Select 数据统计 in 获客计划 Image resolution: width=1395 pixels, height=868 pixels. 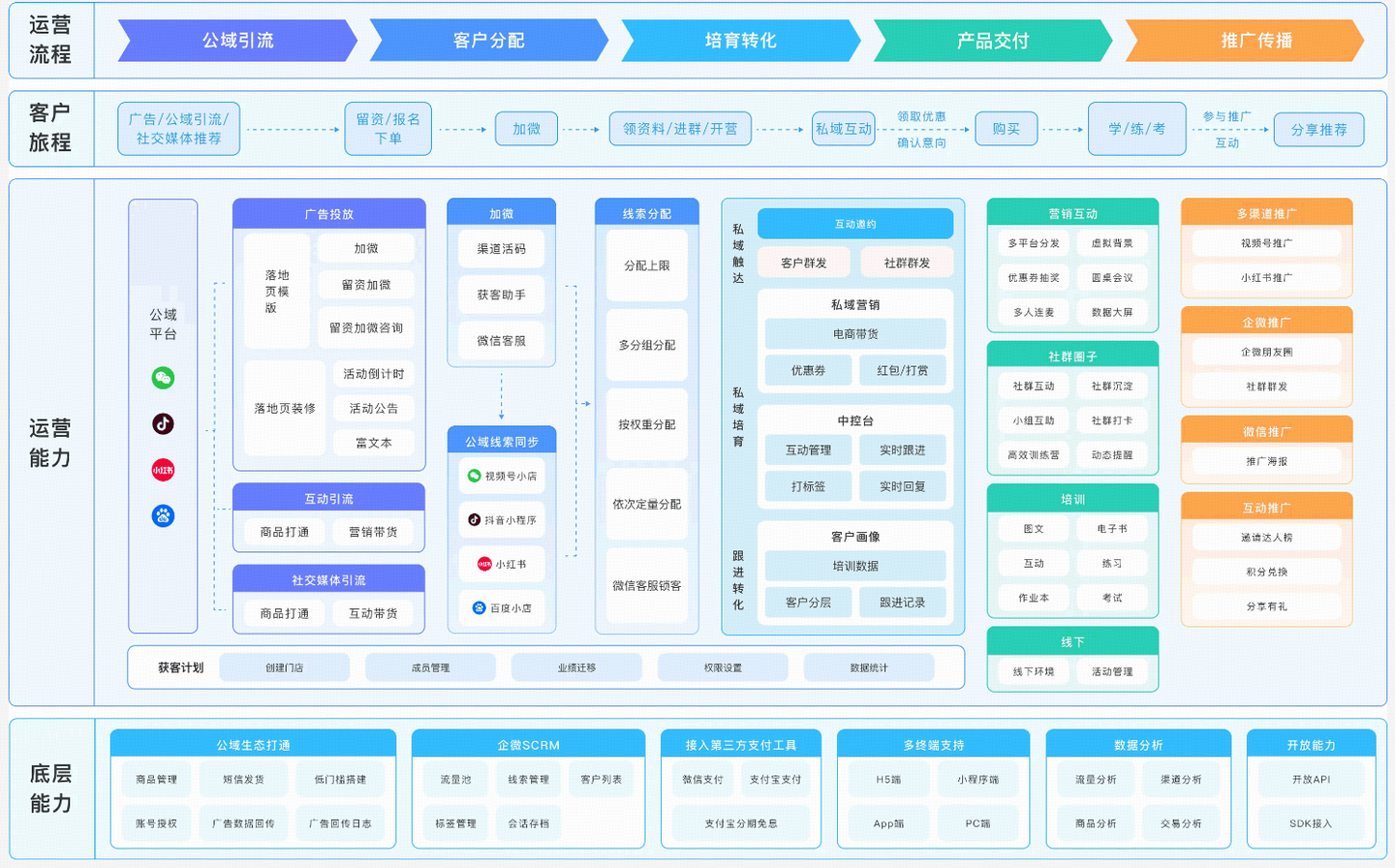click(869, 667)
